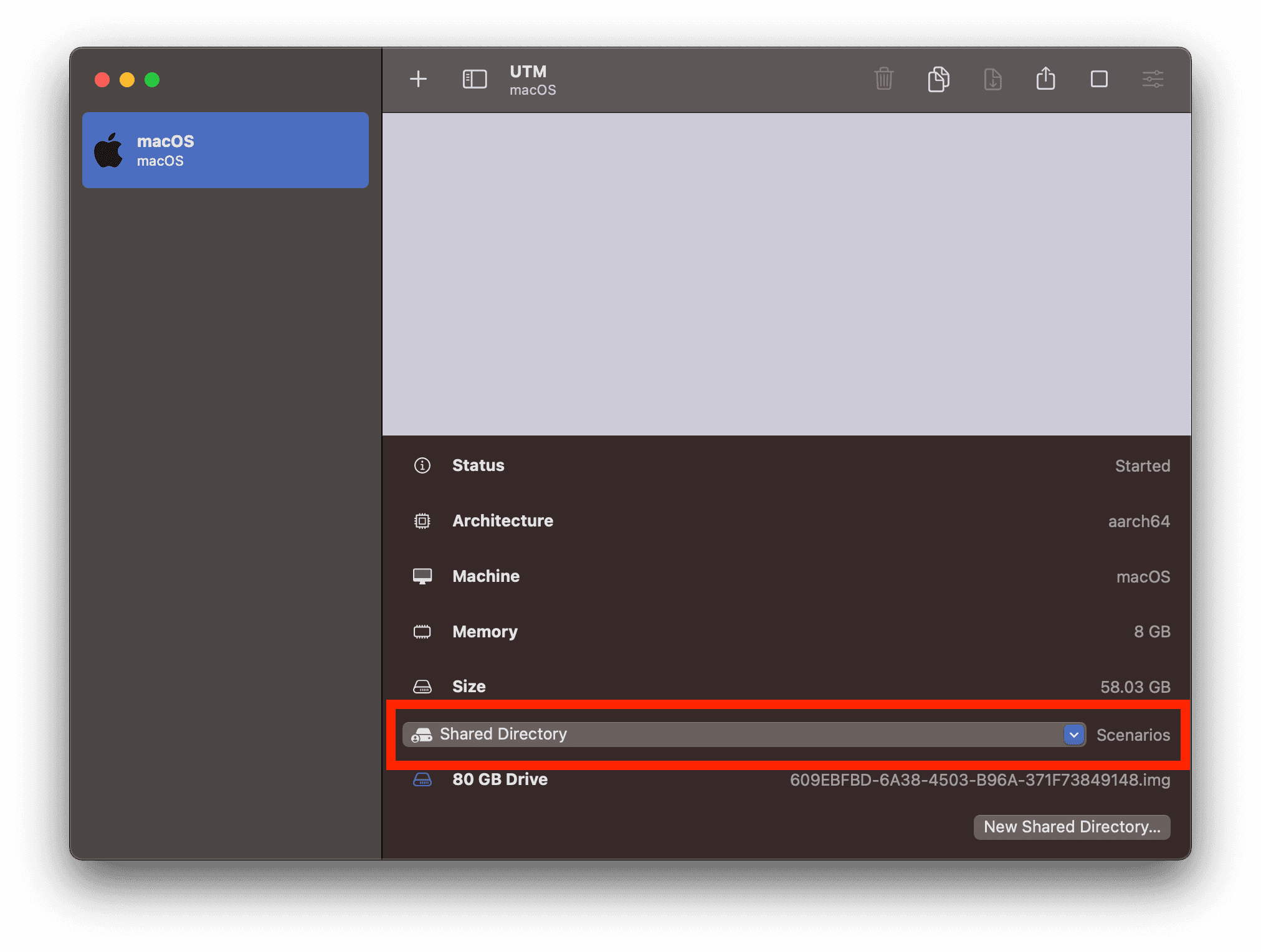Click the trash icon to delete the VM
Viewport: 1261px width, 952px height.
884,79
